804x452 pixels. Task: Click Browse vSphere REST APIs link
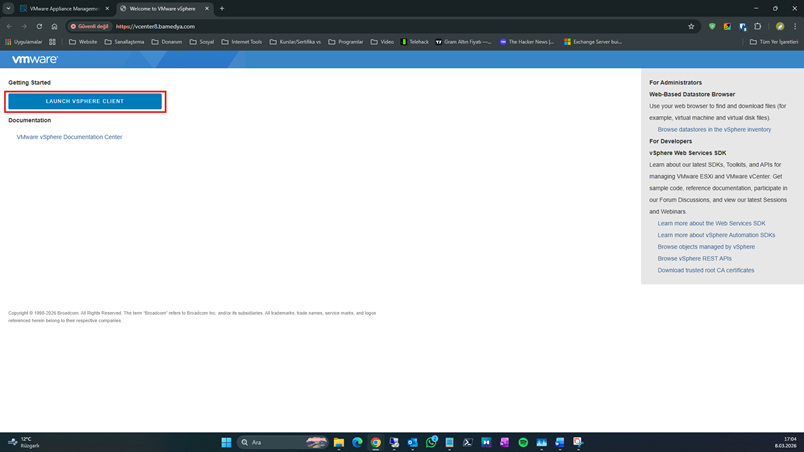694,258
